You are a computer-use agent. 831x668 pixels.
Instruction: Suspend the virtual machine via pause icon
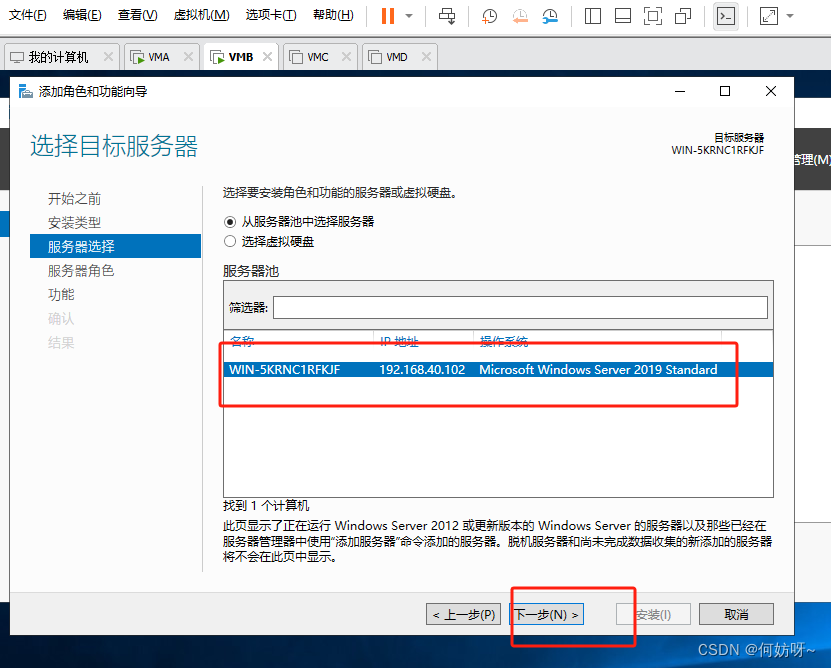(x=388, y=15)
